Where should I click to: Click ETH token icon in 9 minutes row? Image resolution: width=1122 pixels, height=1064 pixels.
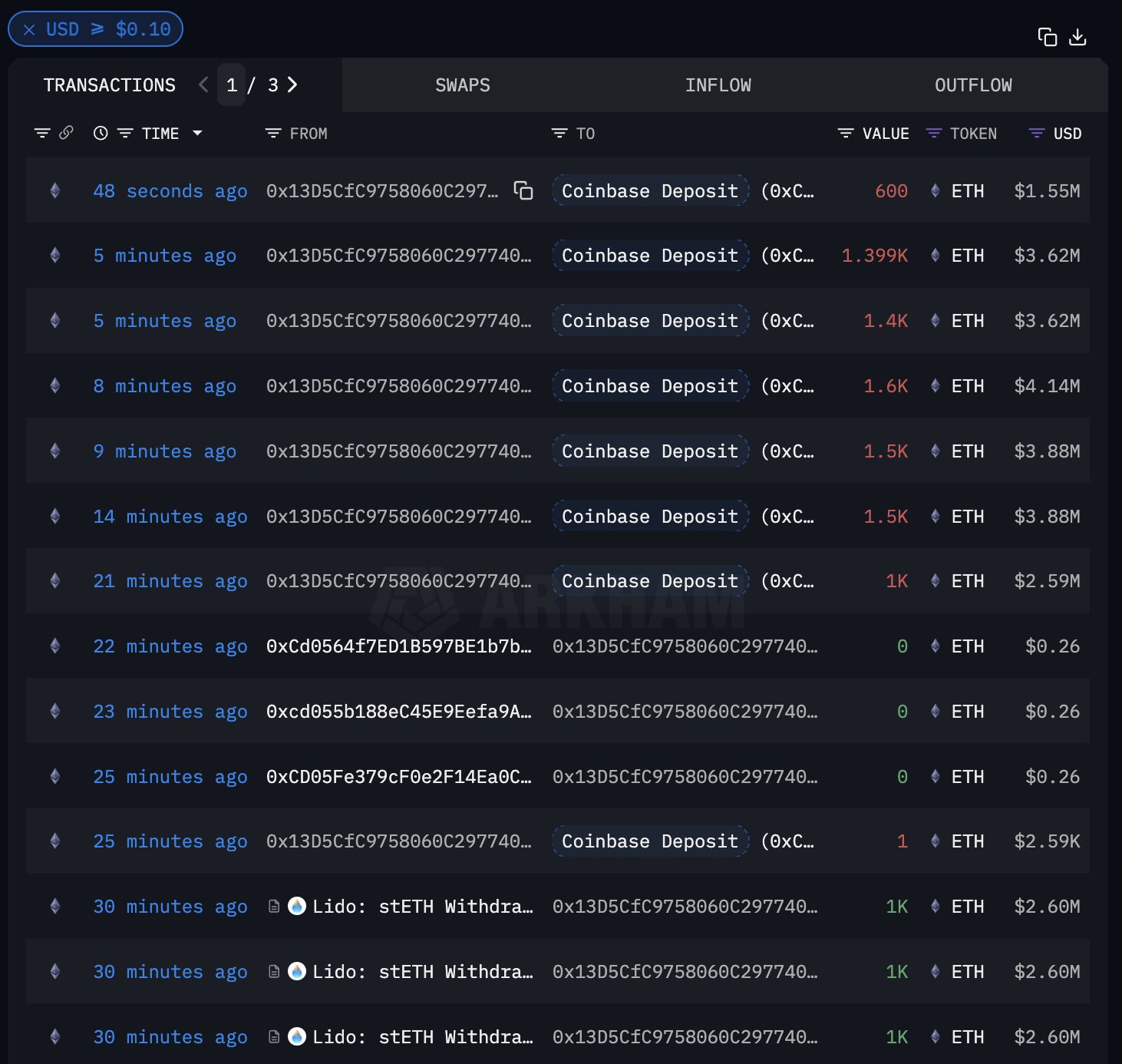click(x=936, y=451)
